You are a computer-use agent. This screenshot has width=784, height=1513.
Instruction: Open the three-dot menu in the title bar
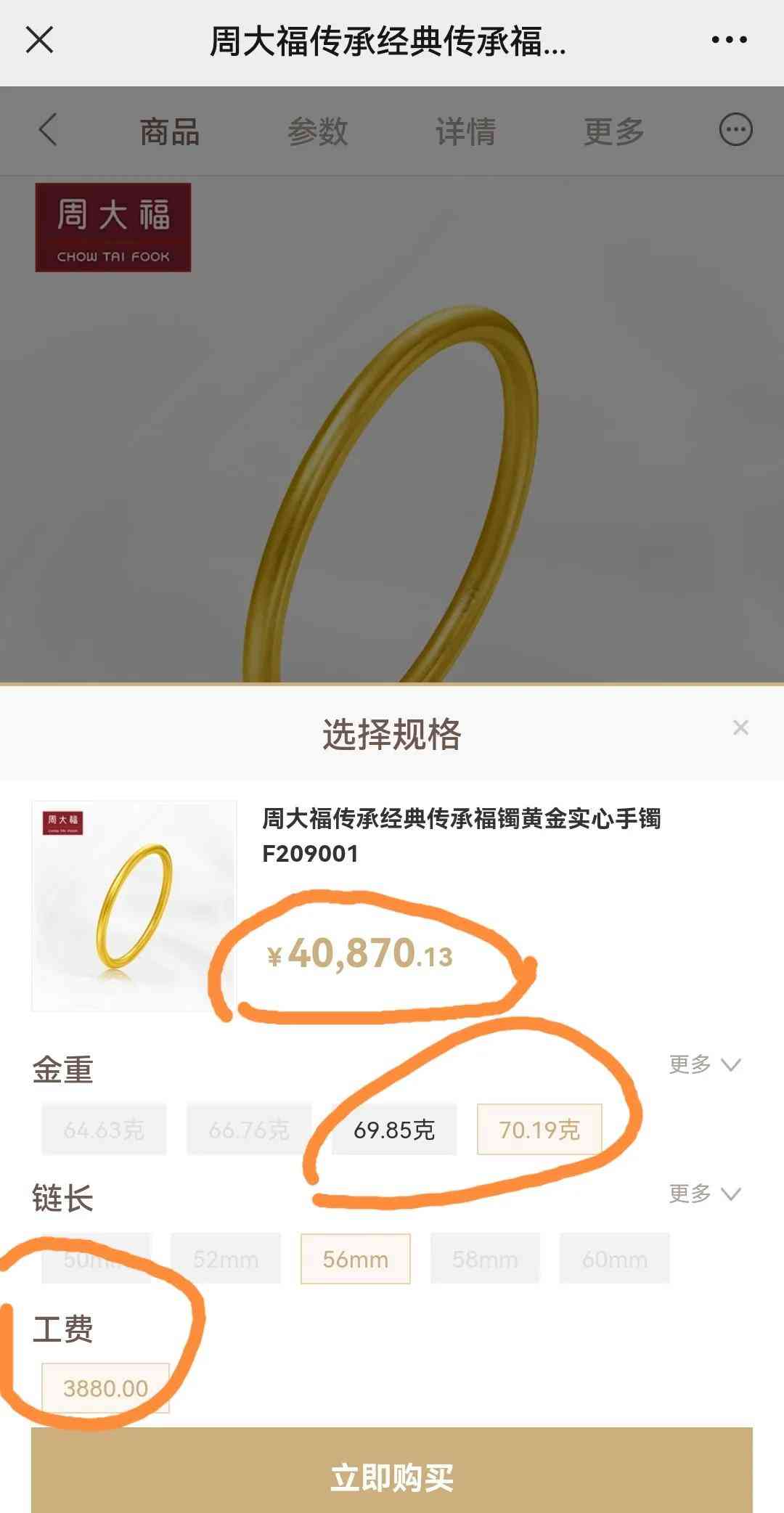[x=729, y=40]
